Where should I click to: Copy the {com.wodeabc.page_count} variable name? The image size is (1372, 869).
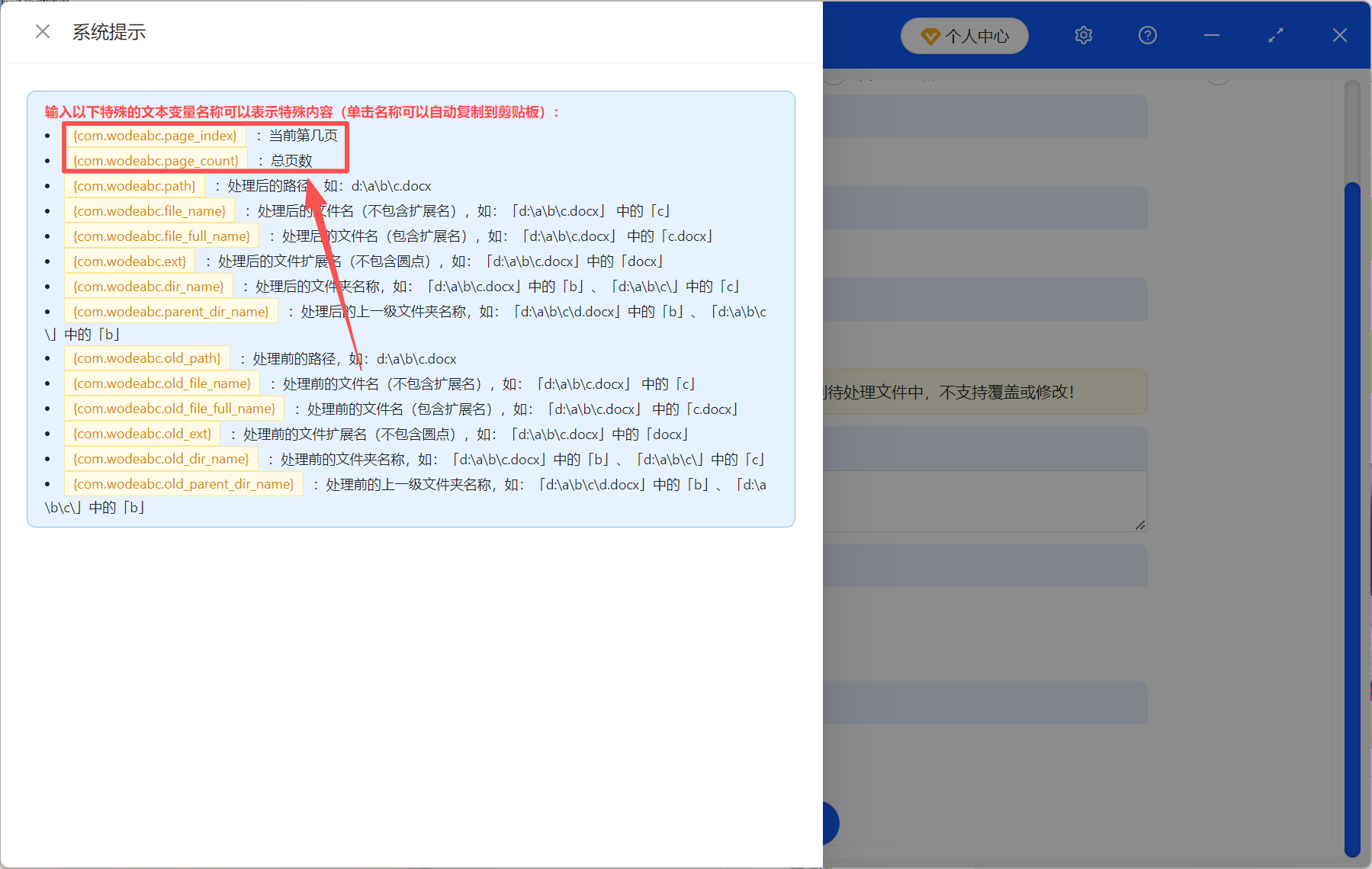[x=154, y=161]
